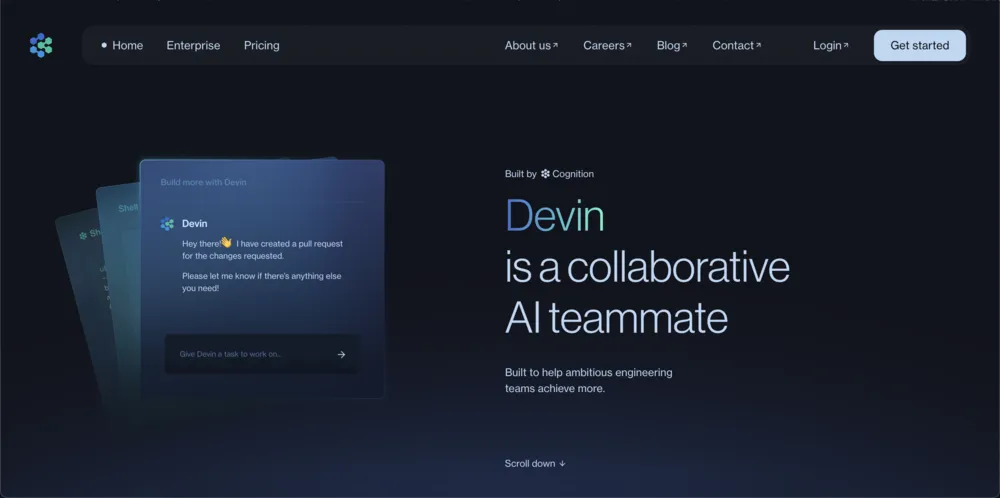The width and height of the screenshot is (1000, 498).
Task: Visit the Careers page
Action: pyautogui.click(x=607, y=45)
